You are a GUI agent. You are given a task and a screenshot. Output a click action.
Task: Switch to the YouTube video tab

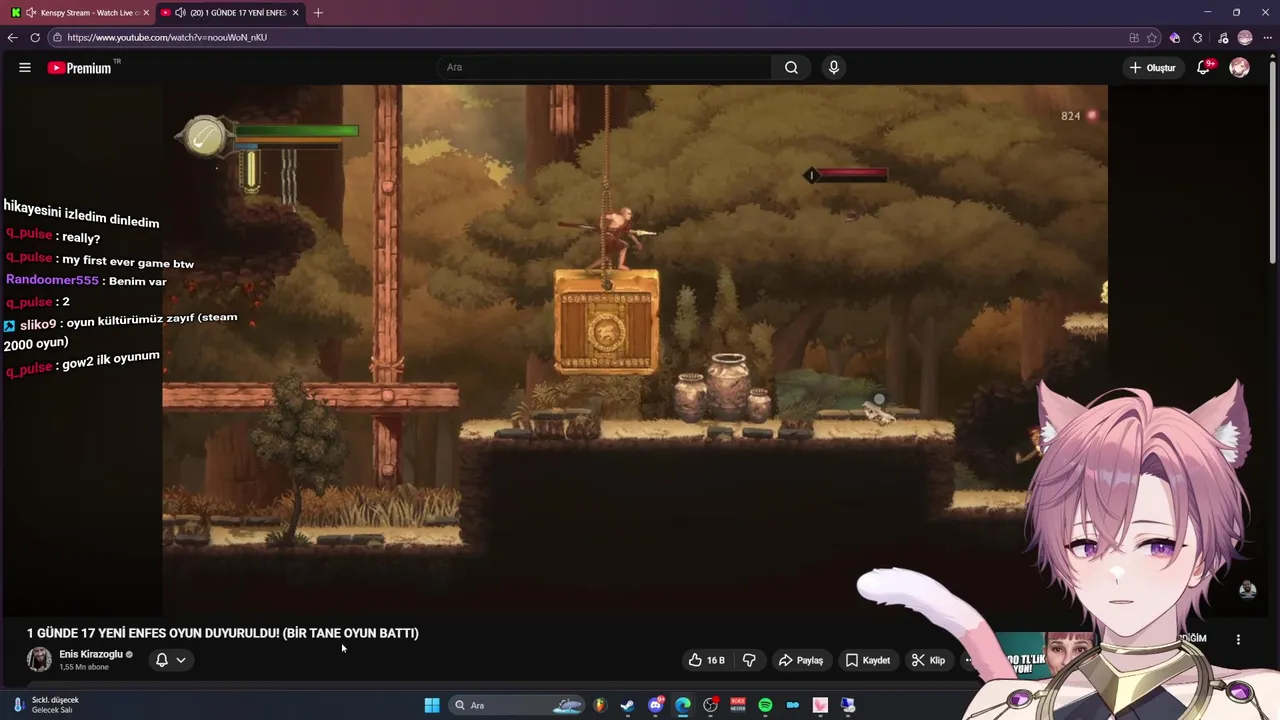tap(230, 13)
